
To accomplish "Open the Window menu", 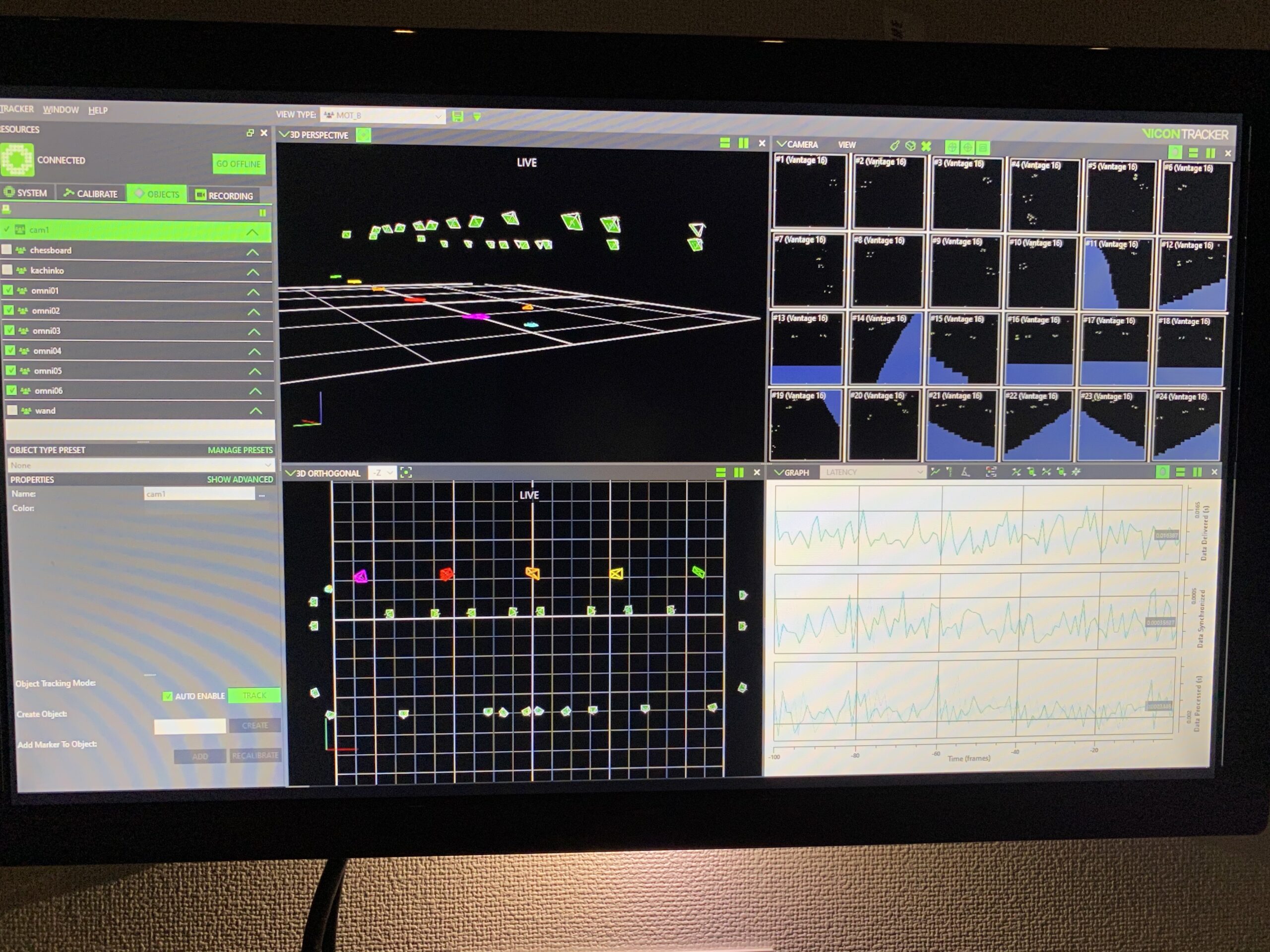I will tap(61, 110).
